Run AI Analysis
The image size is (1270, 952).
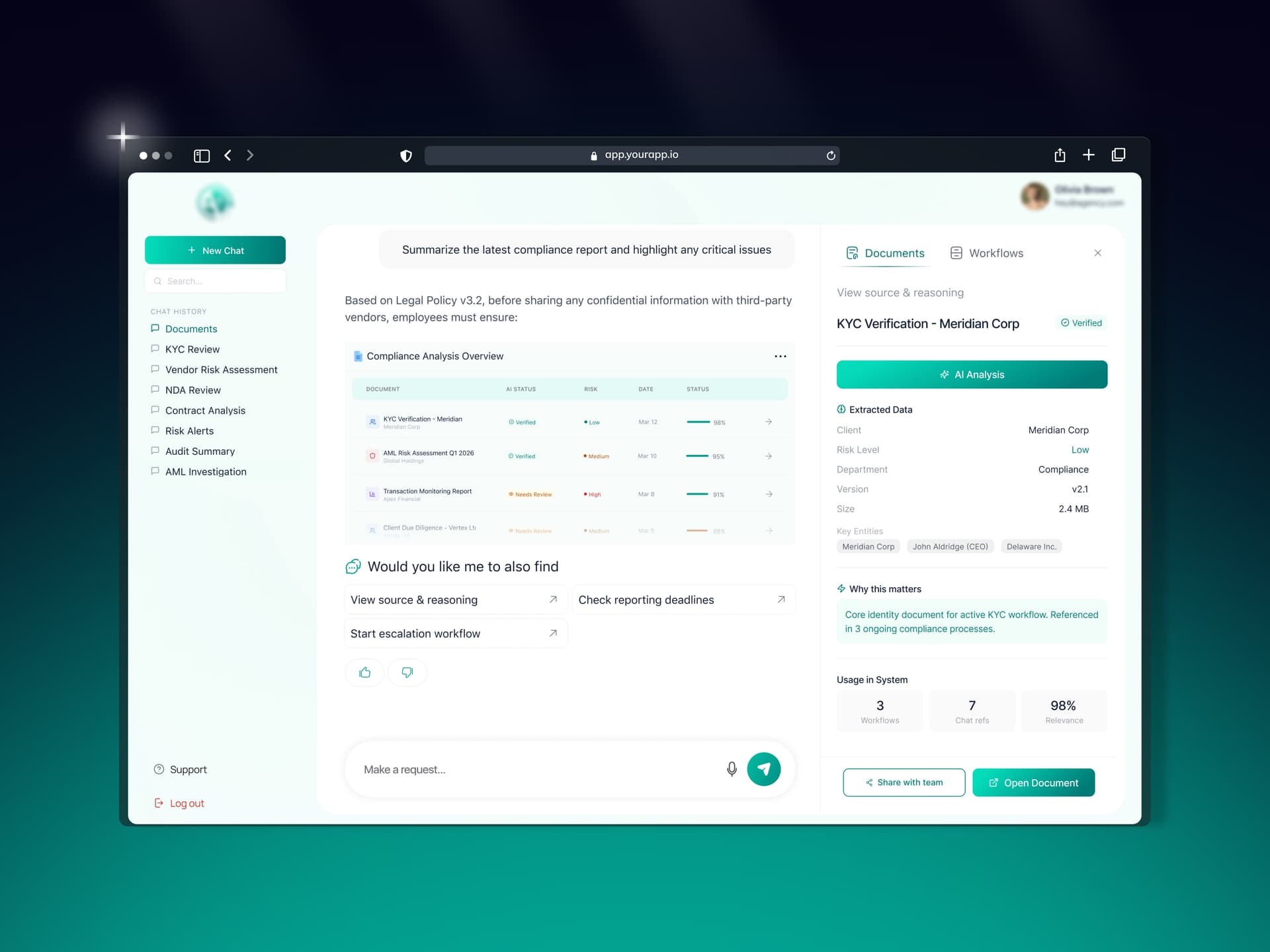point(972,374)
